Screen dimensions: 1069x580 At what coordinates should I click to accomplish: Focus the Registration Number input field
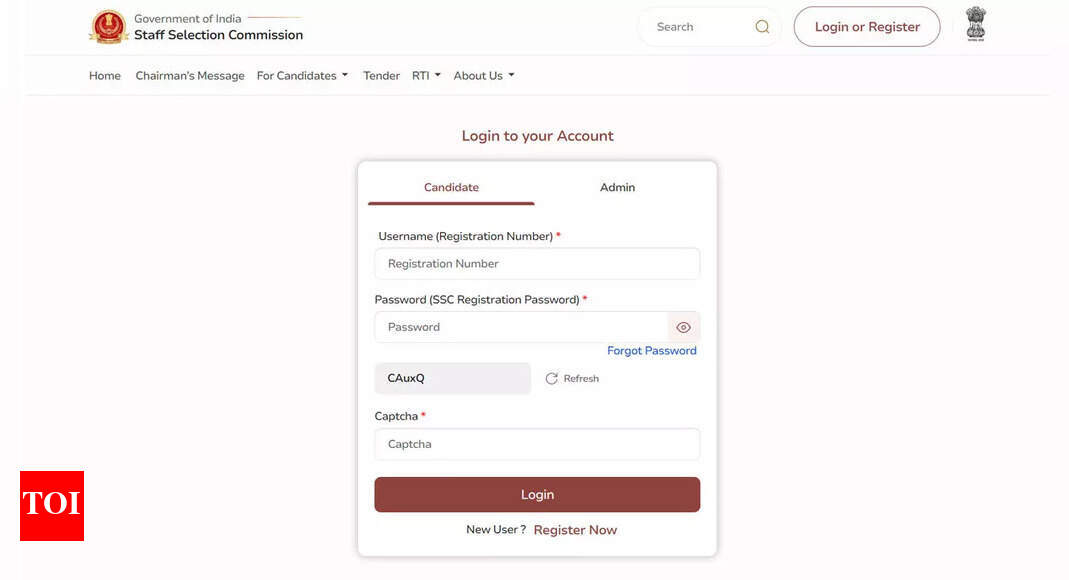tap(537, 264)
